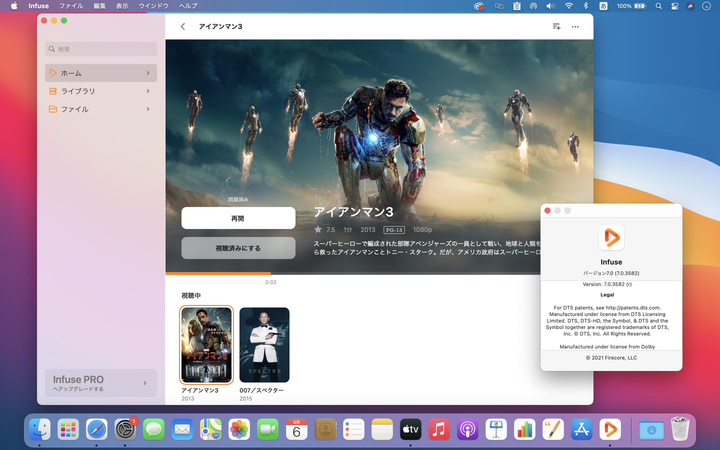The width and height of the screenshot is (720, 450).
Task: Click the 視聴中 section heading
Action: [191, 295]
